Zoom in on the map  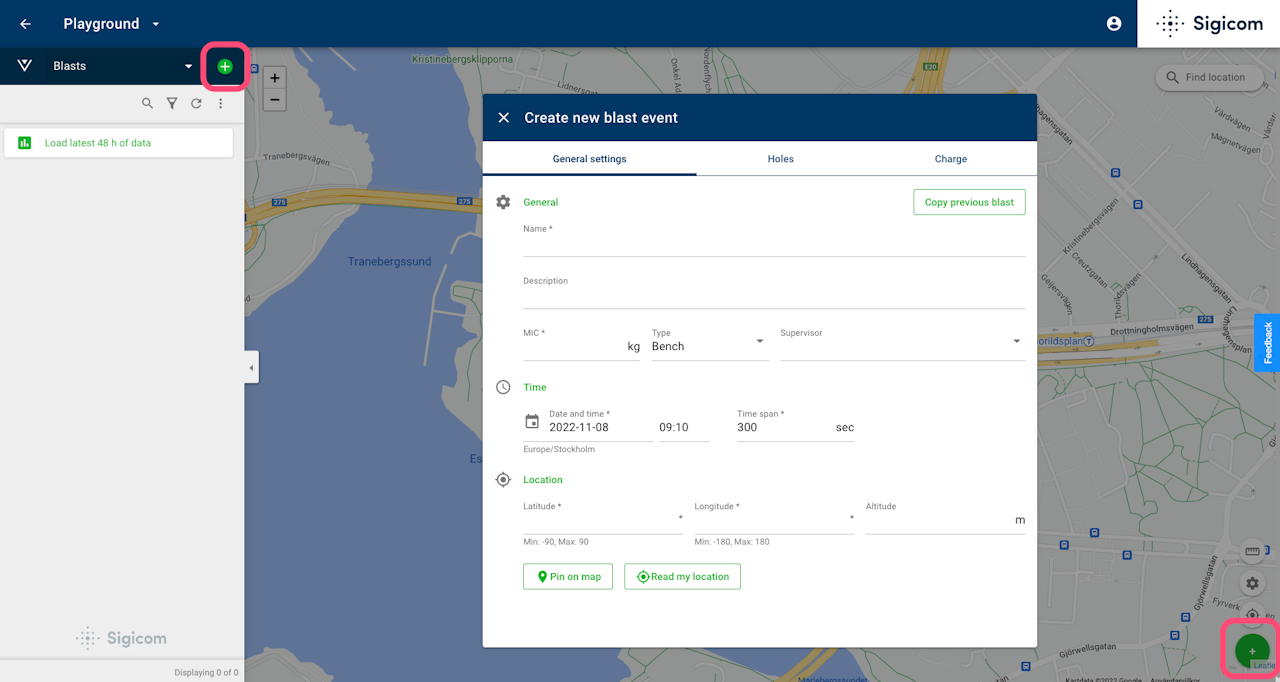pyautogui.click(x=274, y=78)
